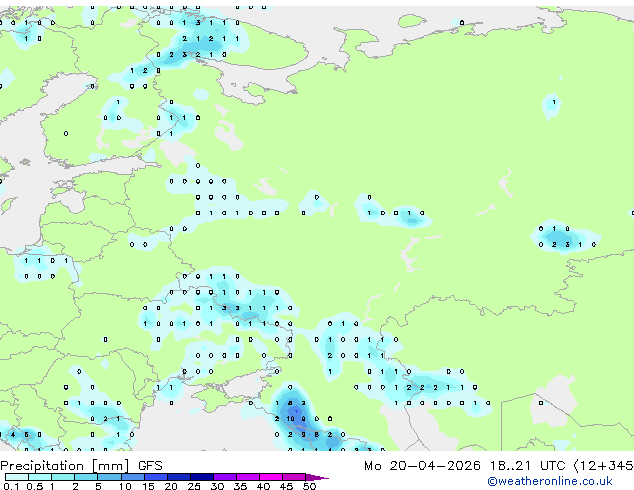The width and height of the screenshot is (634, 490).
Task: Select the 30–35 mm purple legend box
Action: click(224, 477)
